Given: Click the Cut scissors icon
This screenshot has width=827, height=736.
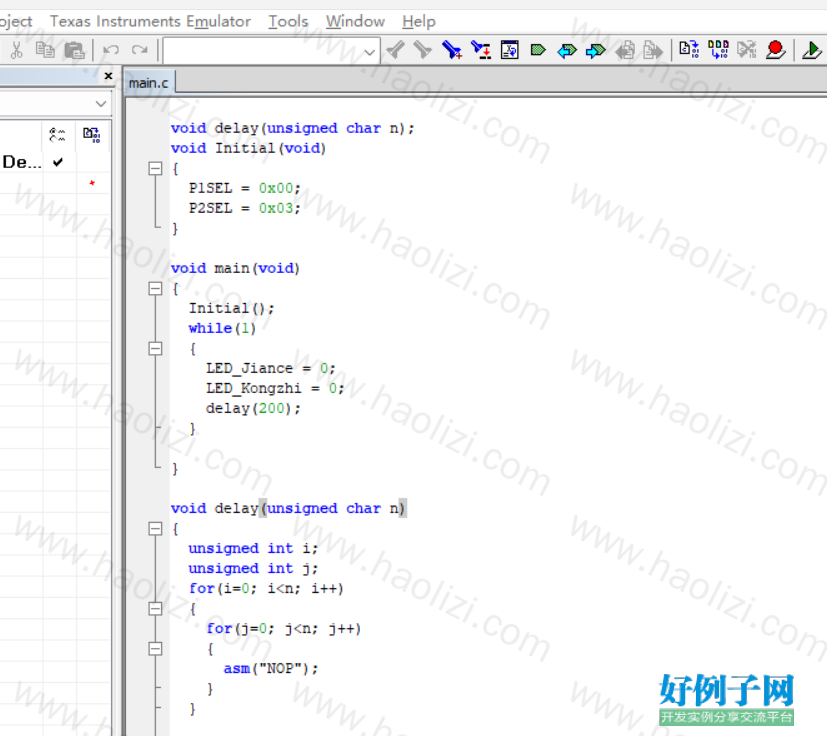Looking at the screenshot, I should point(16,50).
